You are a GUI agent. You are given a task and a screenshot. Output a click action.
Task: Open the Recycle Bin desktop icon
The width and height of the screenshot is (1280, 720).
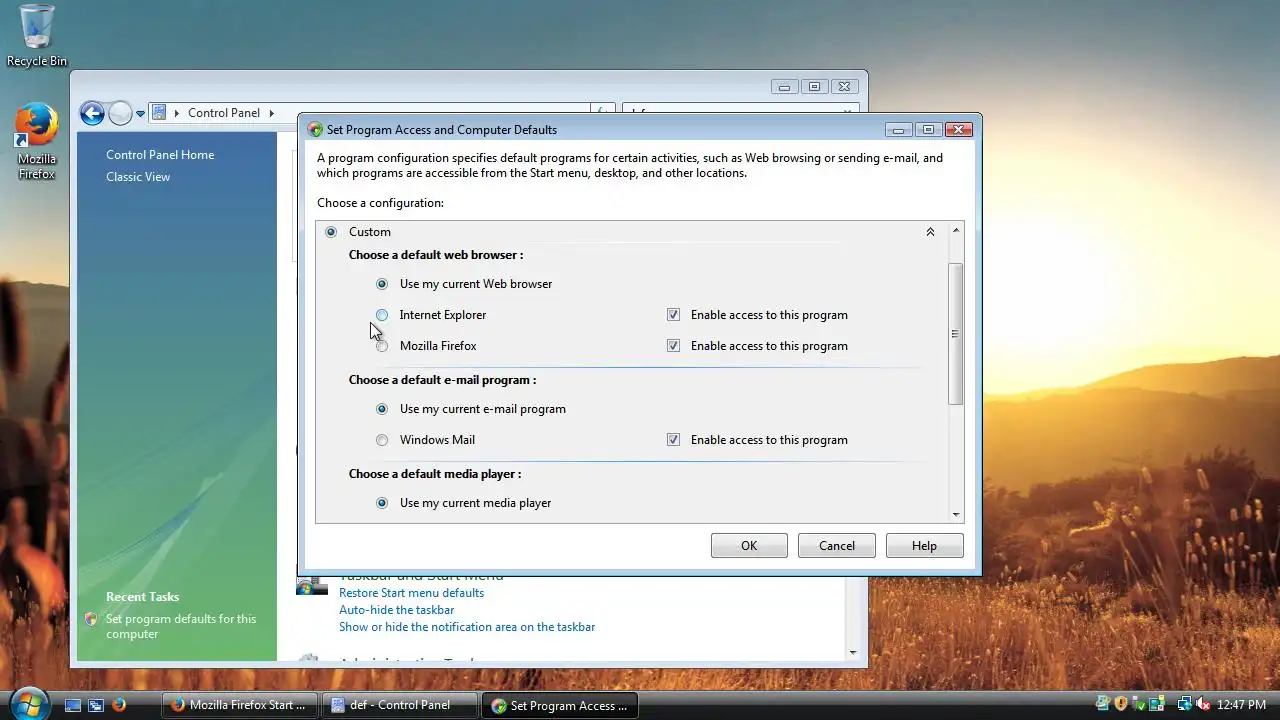37,35
